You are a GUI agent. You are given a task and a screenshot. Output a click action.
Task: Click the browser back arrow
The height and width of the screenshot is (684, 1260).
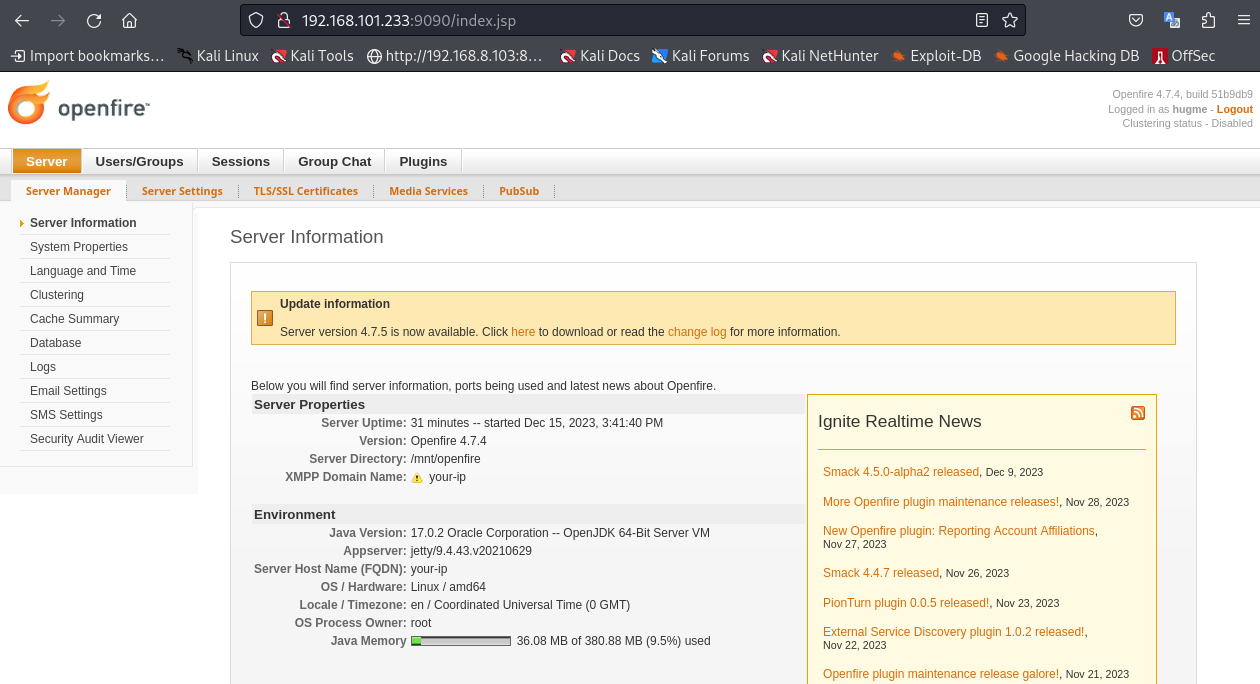pyautogui.click(x=22, y=20)
